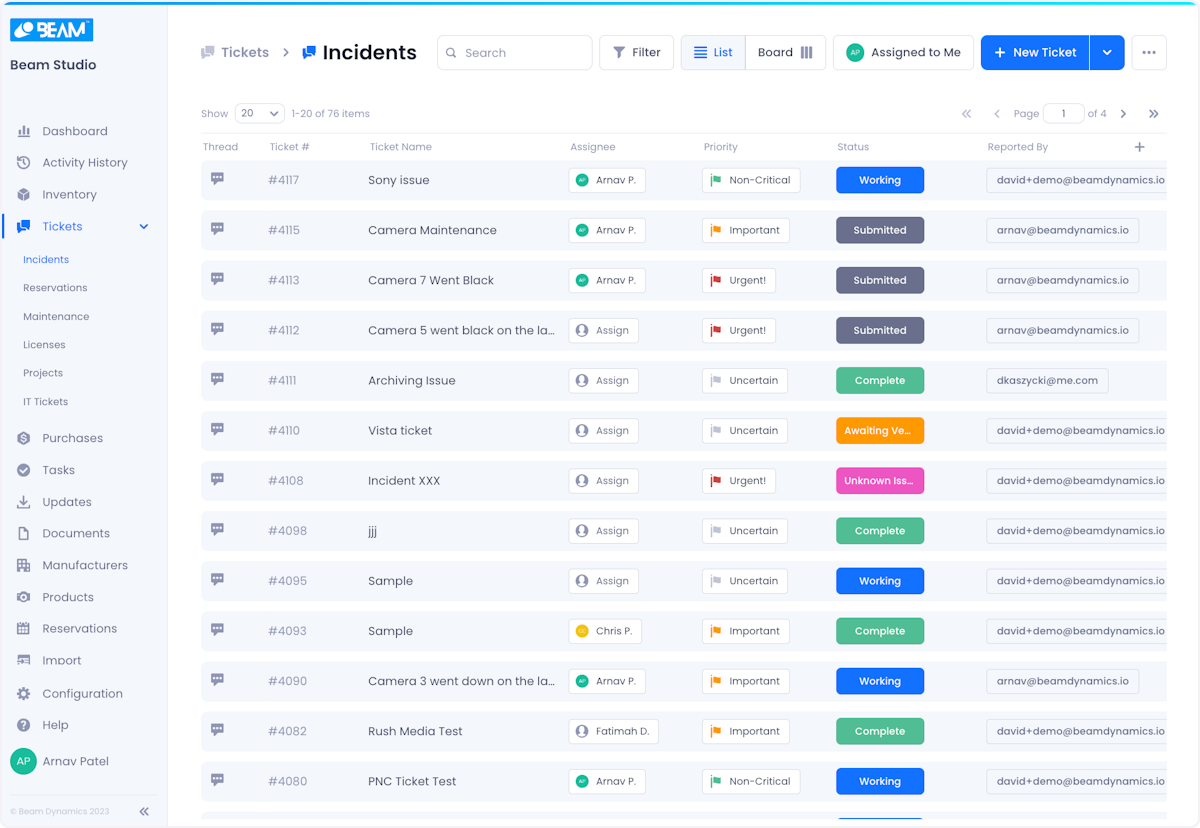Open thread icon for Incident XXX
The image size is (1200, 828).
point(217,479)
